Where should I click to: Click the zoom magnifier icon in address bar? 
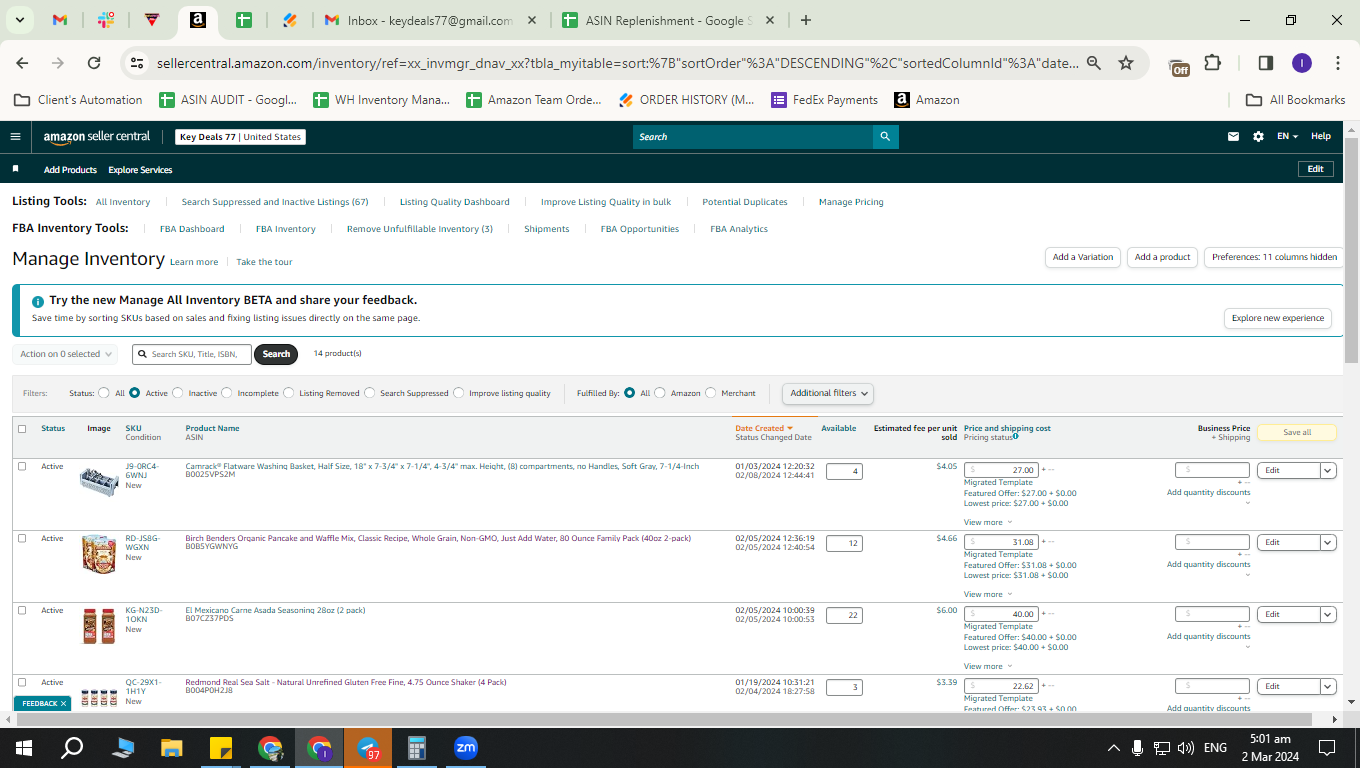click(x=1094, y=63)
